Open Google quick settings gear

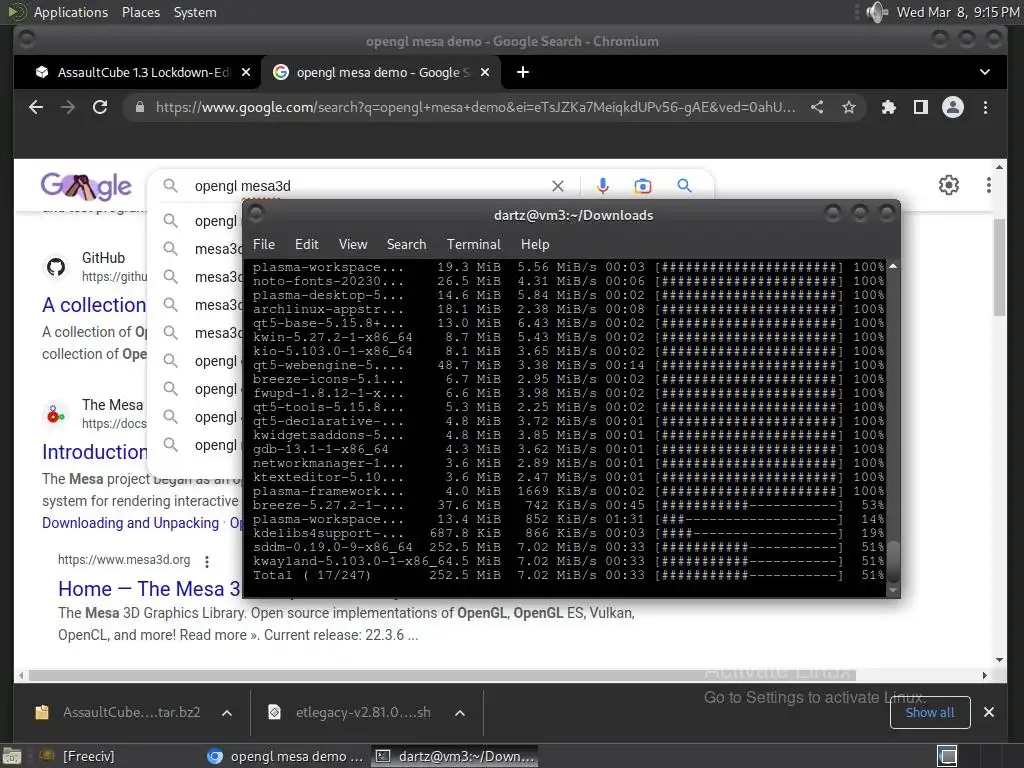948,185
